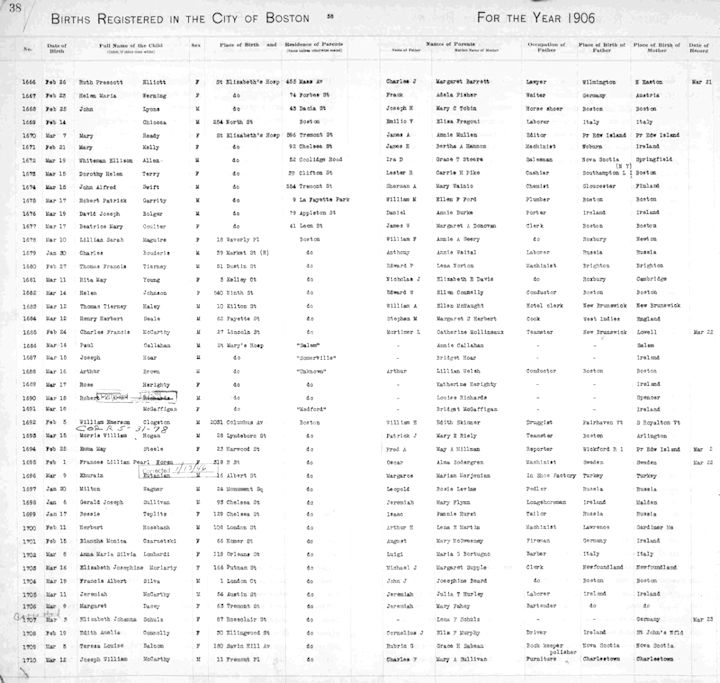
Task: Select the child name 'David Joseph'
Action: coord(99,214)
